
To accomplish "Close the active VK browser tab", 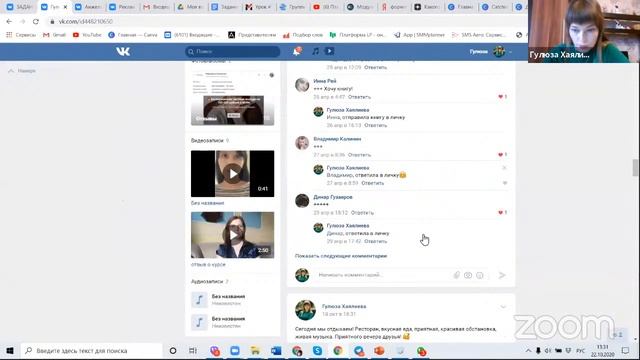I will [x=65, y=7].
